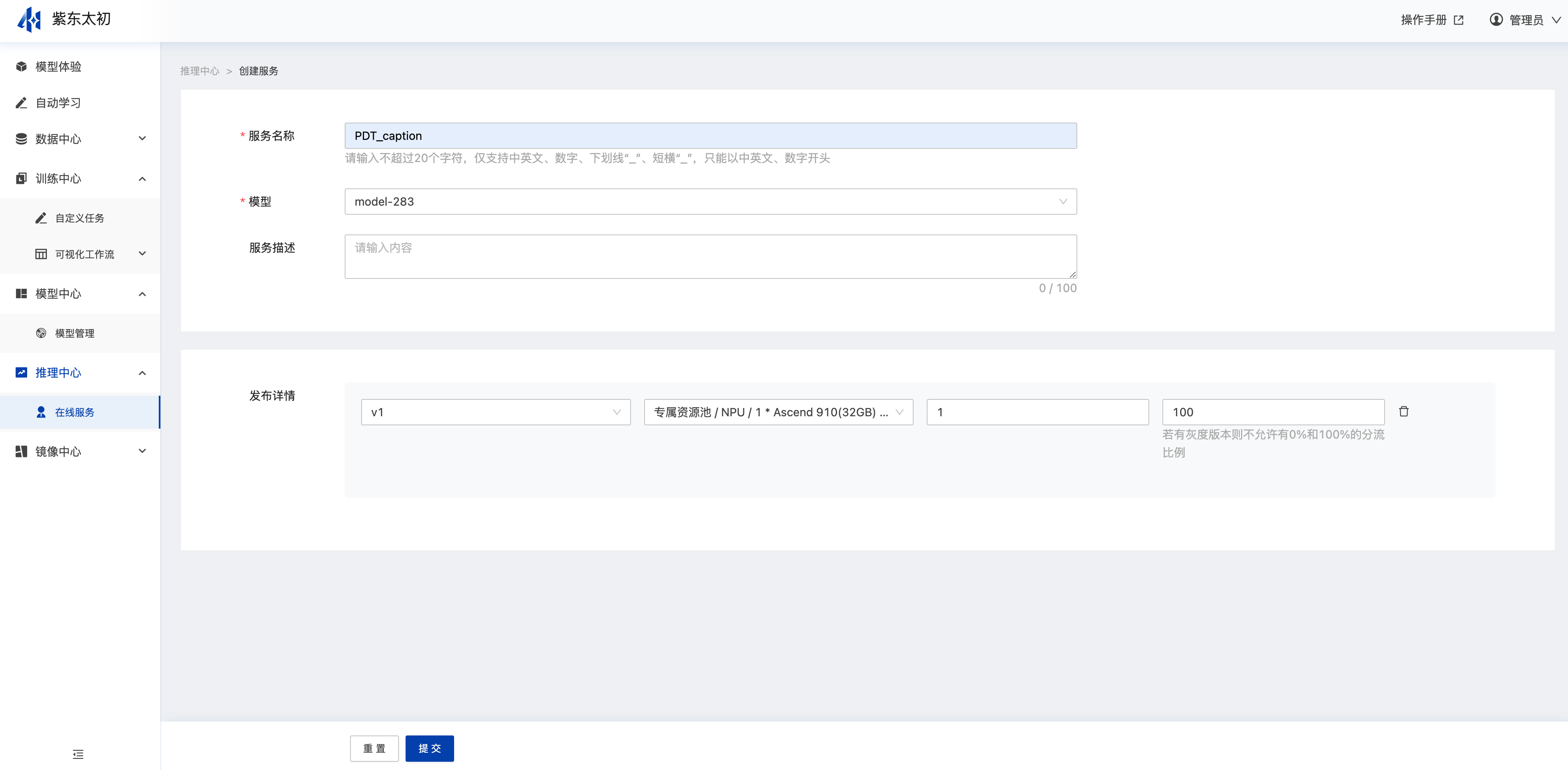Image resolution: width=1568 pixels, height=770 pixels.
Task: Open the 模型 dropdown showing model-283
Action: [x=710, y=202]
